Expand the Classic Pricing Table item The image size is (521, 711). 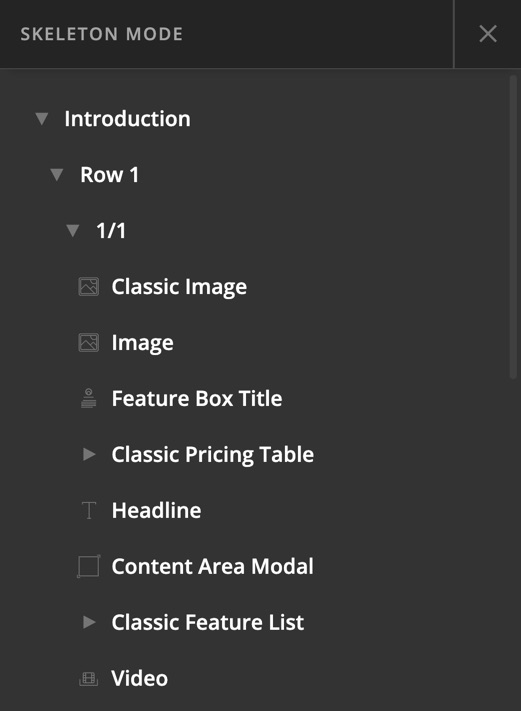89,454
